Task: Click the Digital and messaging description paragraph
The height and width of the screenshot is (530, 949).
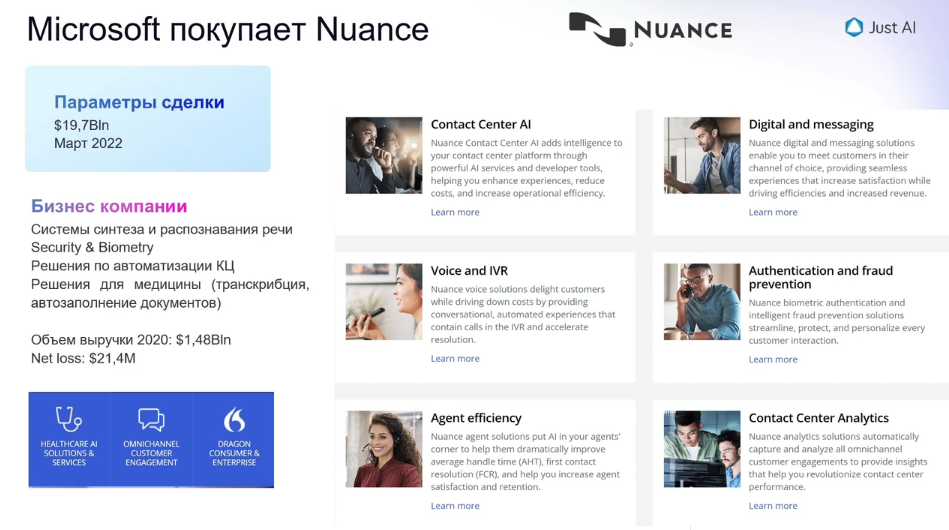Action: click(839, 168)
